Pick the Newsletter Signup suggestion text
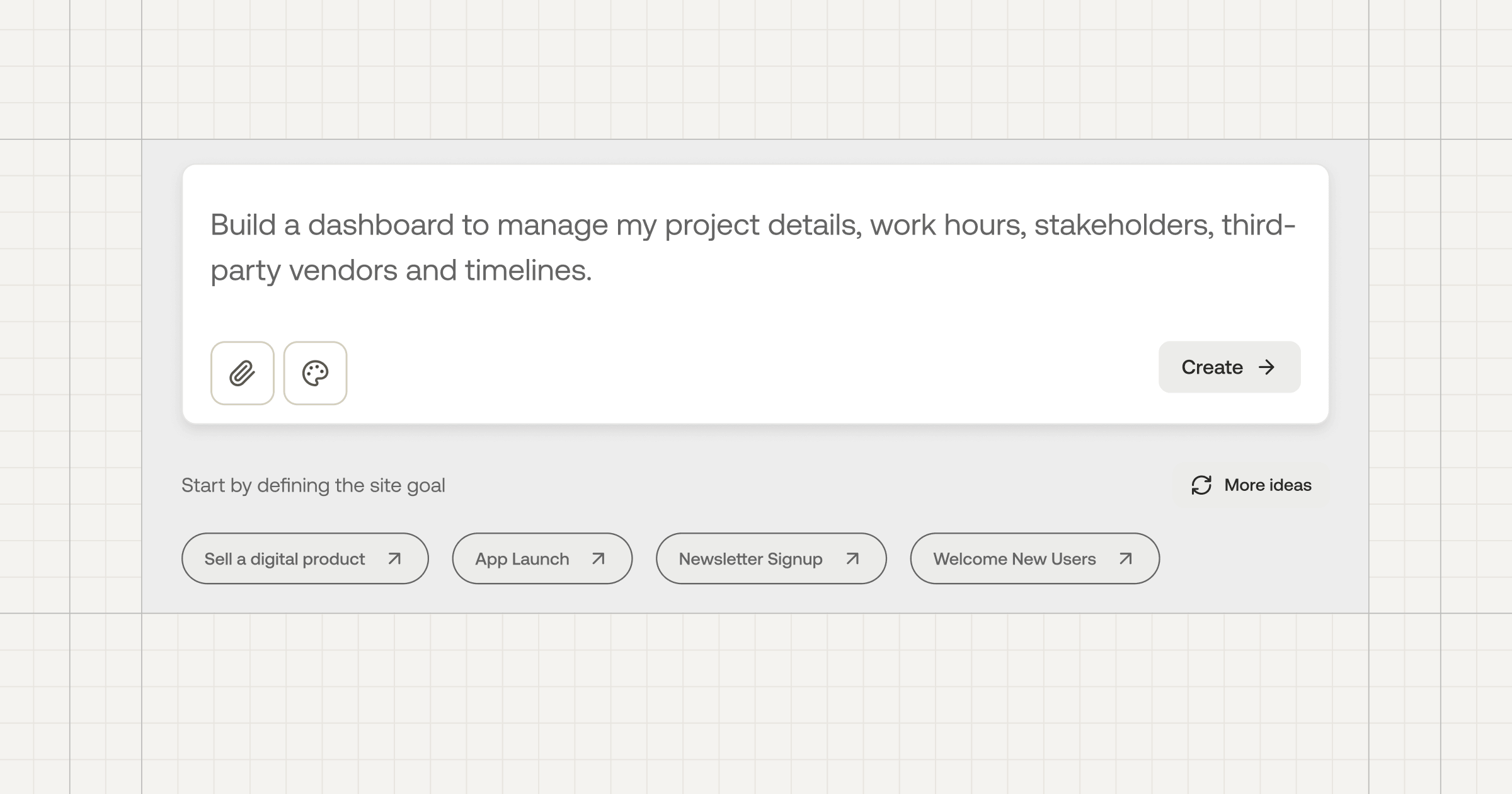 (x=750, y=559)
